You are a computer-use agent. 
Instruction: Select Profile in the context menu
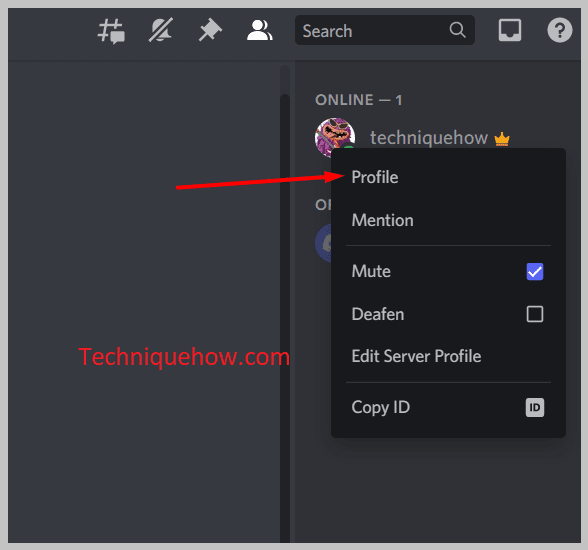[x=448, y=177]
